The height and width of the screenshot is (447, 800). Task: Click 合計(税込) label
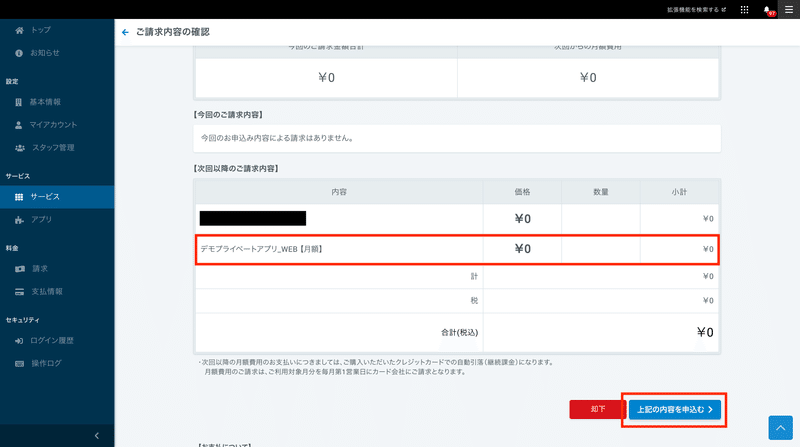click(460, 333)
